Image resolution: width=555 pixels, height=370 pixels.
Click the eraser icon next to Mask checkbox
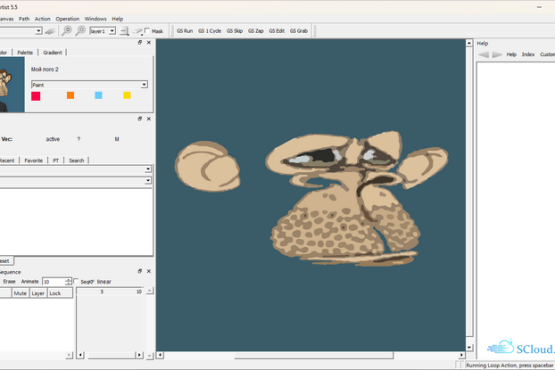pos(138,31)
